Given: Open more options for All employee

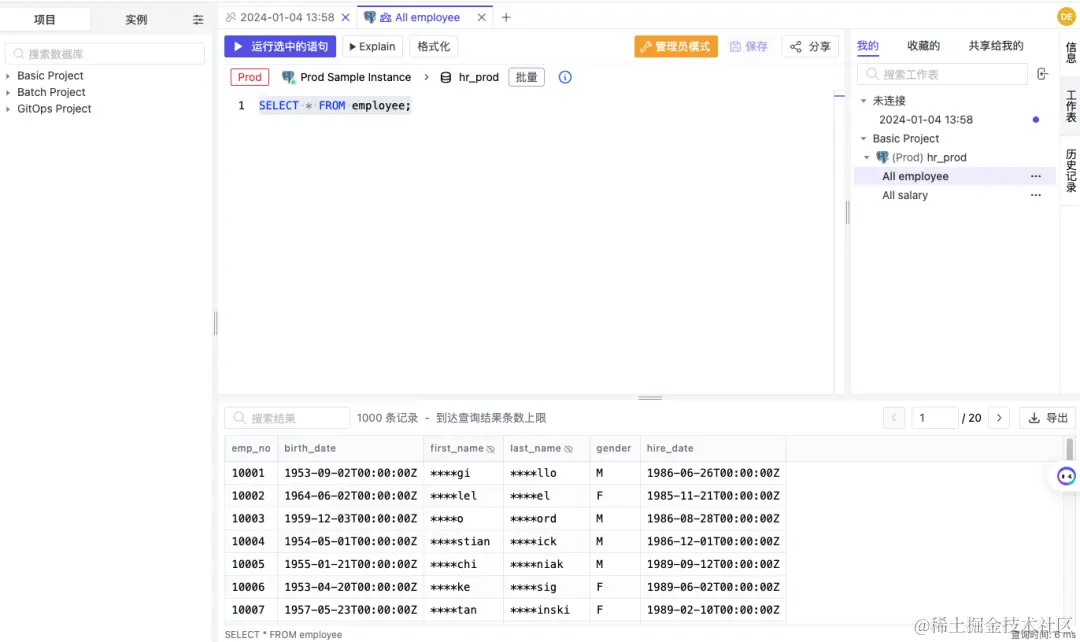Looking at the screenshot, I should click(x=1035, y=176).
